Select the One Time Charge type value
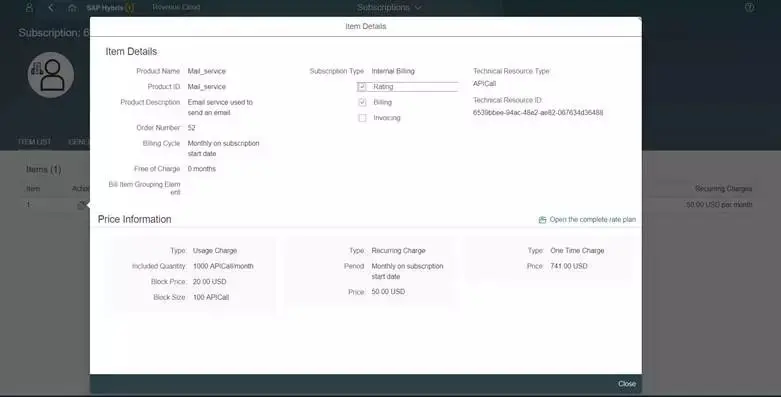 577,251
